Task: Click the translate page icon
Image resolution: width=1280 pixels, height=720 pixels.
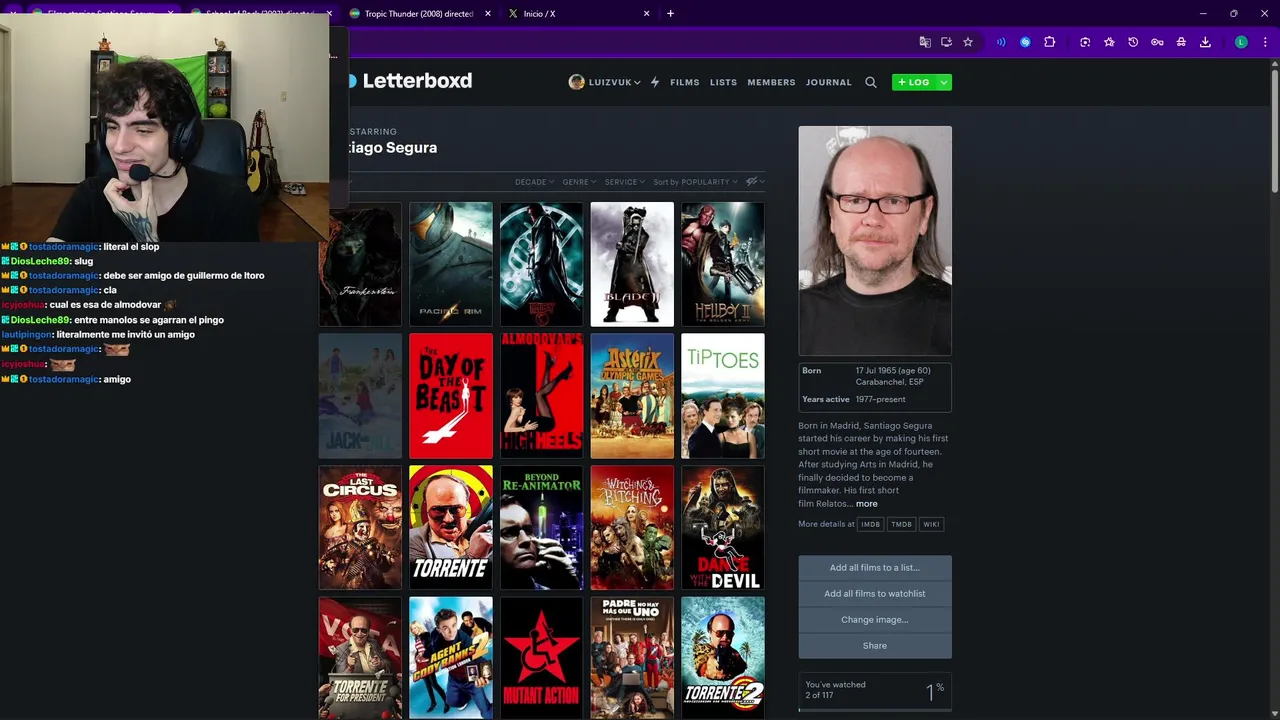Action: point(925,42)
